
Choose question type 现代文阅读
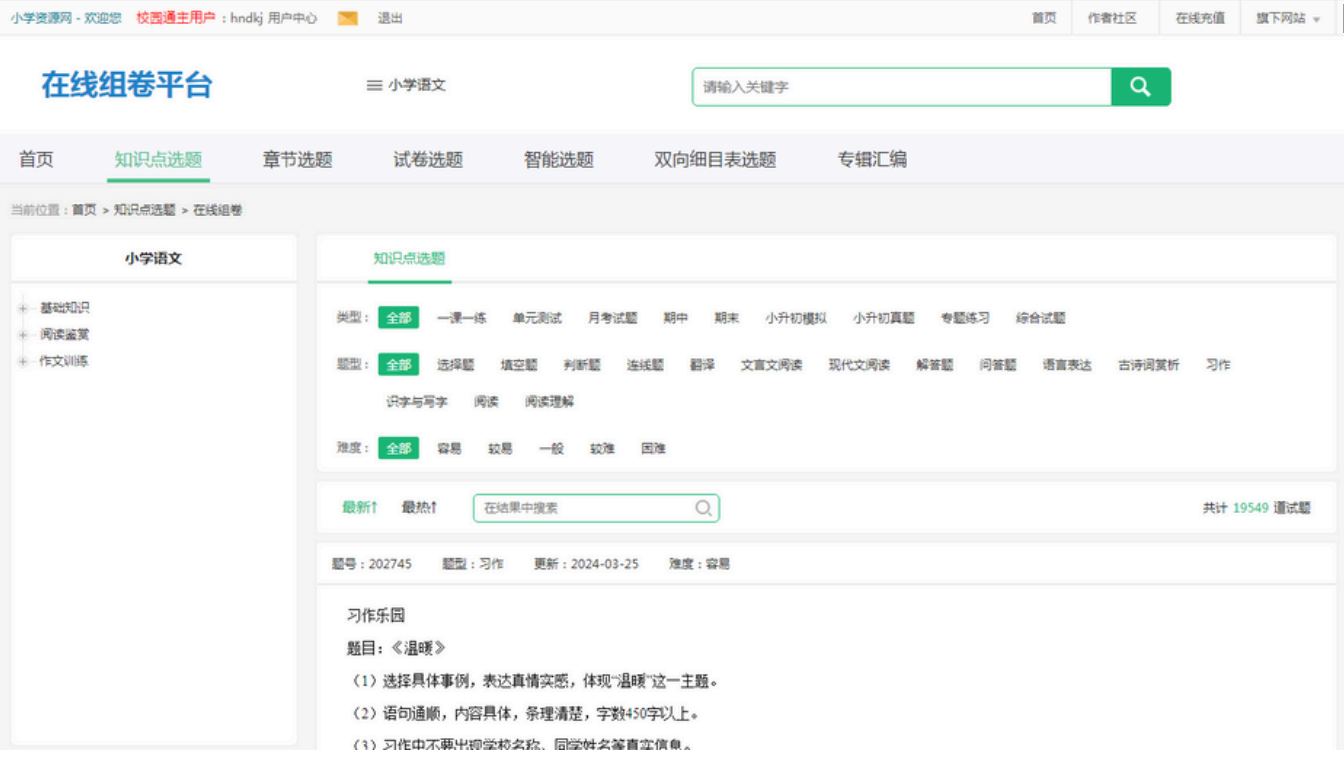coord(859,365)
